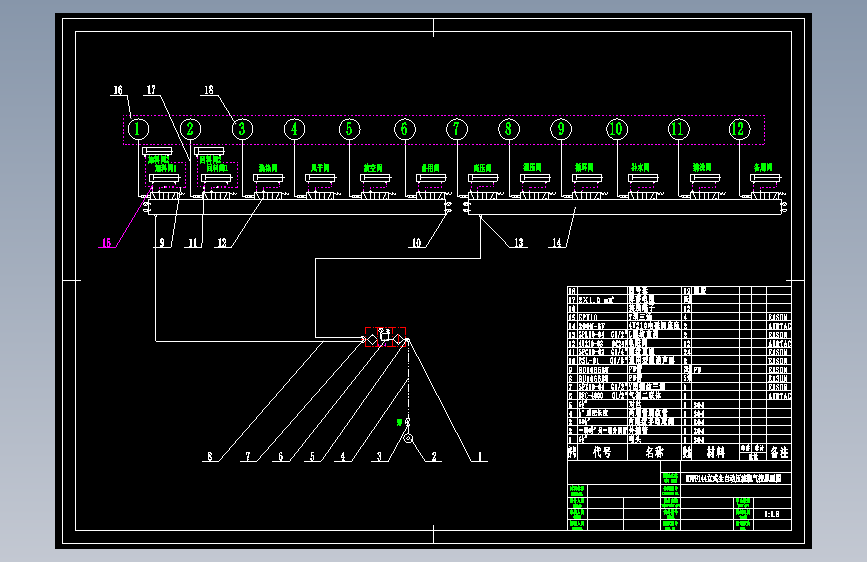Image resolution: width=867 pixels, height=562 pixels.
Task: Click the green 风干阀 valve label
Action: coord(320,168)
